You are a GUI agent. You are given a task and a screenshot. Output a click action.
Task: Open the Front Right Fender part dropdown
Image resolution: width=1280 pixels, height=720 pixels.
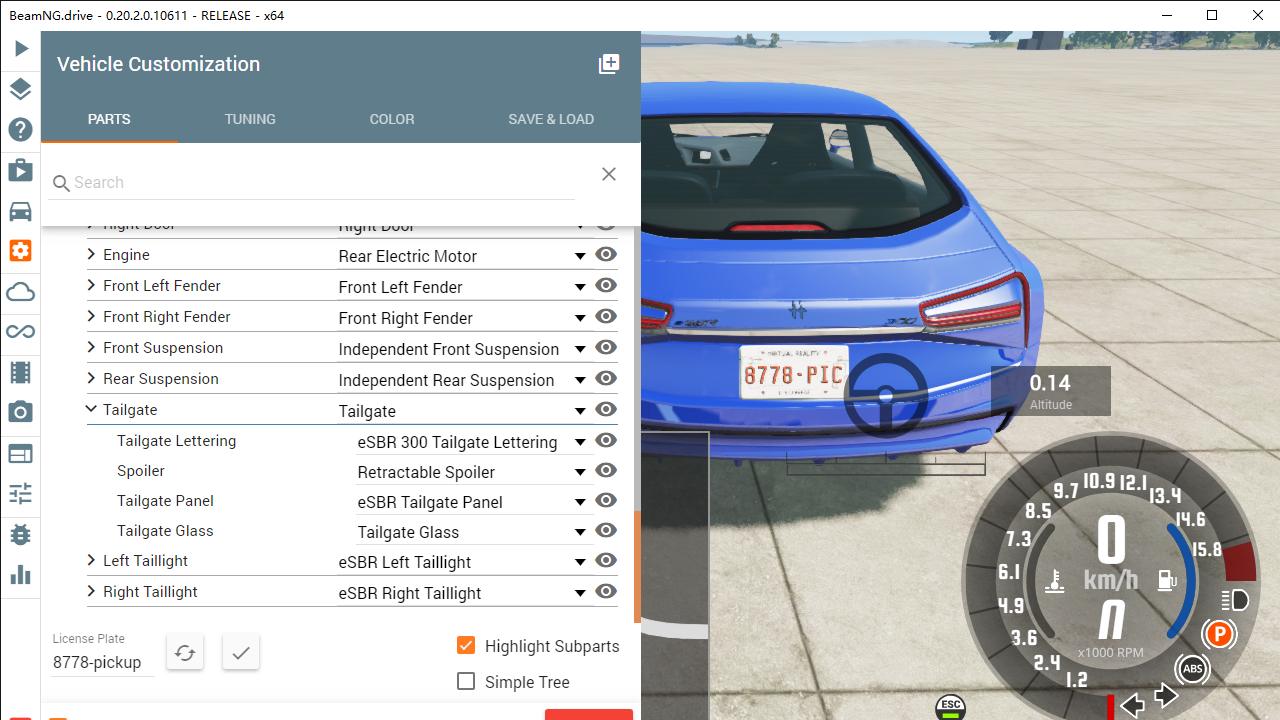[x=463, y=318]
